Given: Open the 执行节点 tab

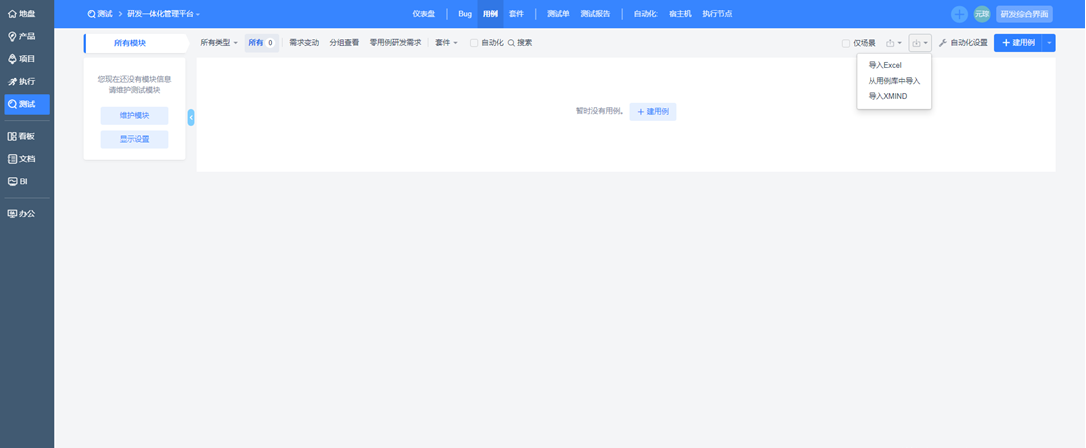Looking at the screenshot, I should pyautogui.click(x=717, y=14).
